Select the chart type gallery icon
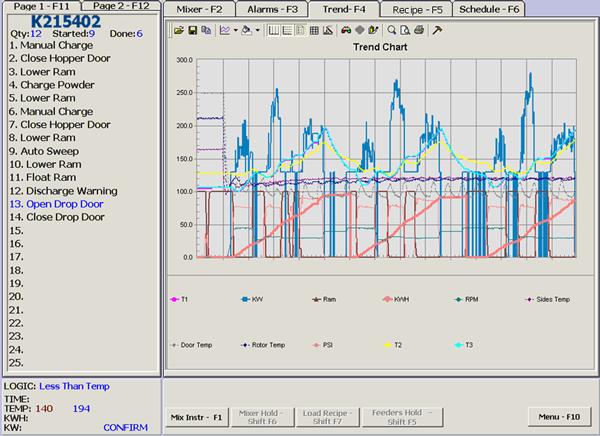Screen dimensions: 600x436 225,30
